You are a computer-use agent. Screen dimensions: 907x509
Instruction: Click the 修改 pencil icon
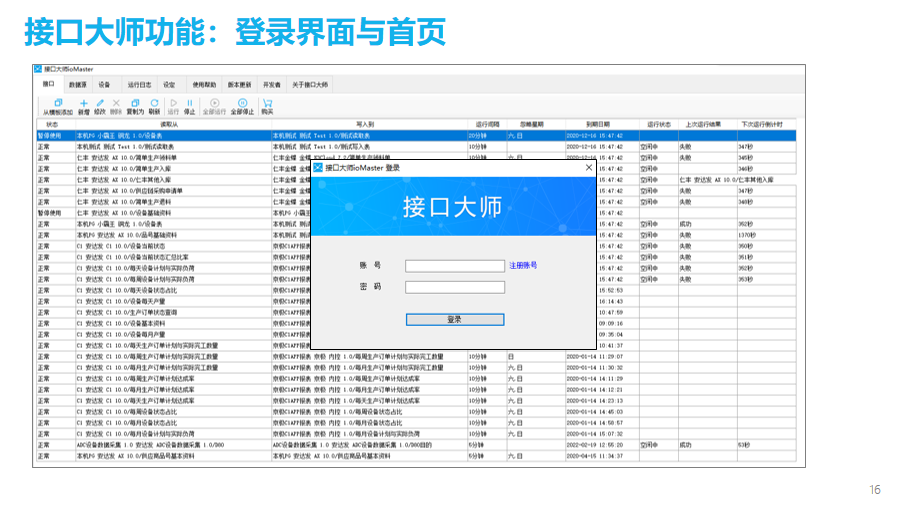tap(100, 103)
